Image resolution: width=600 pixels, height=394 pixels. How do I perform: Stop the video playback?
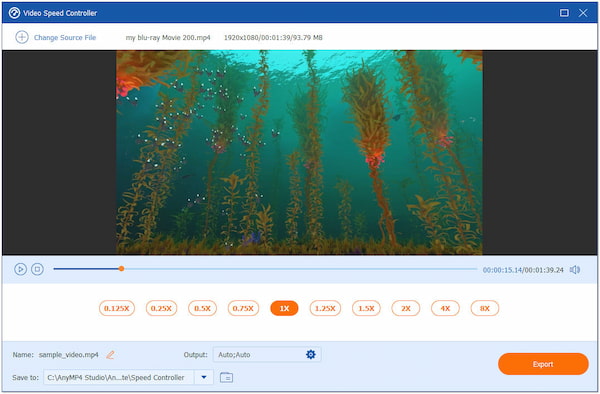click(x=37, y=269)
